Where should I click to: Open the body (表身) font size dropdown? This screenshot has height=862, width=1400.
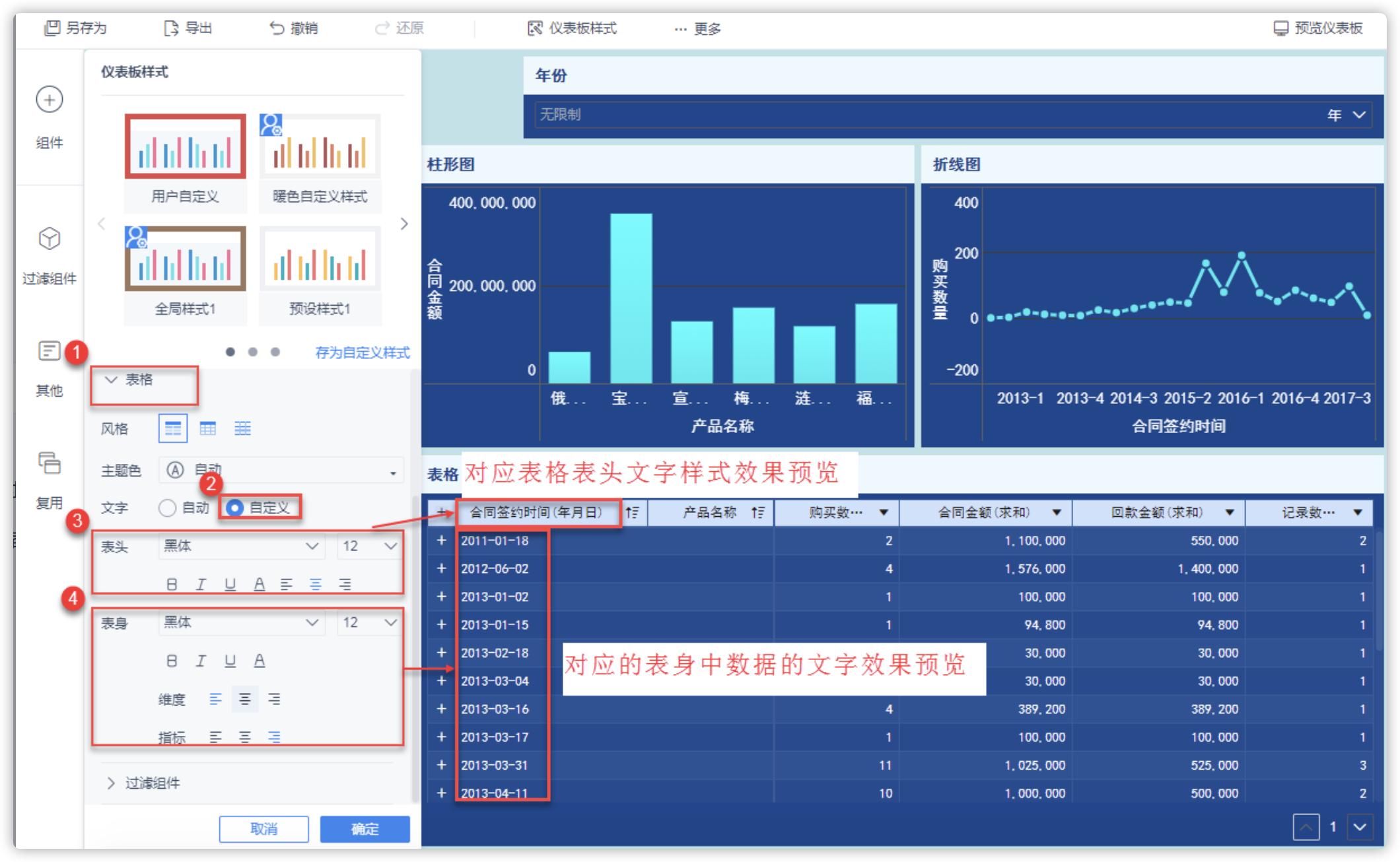click(x=370, y=622)
